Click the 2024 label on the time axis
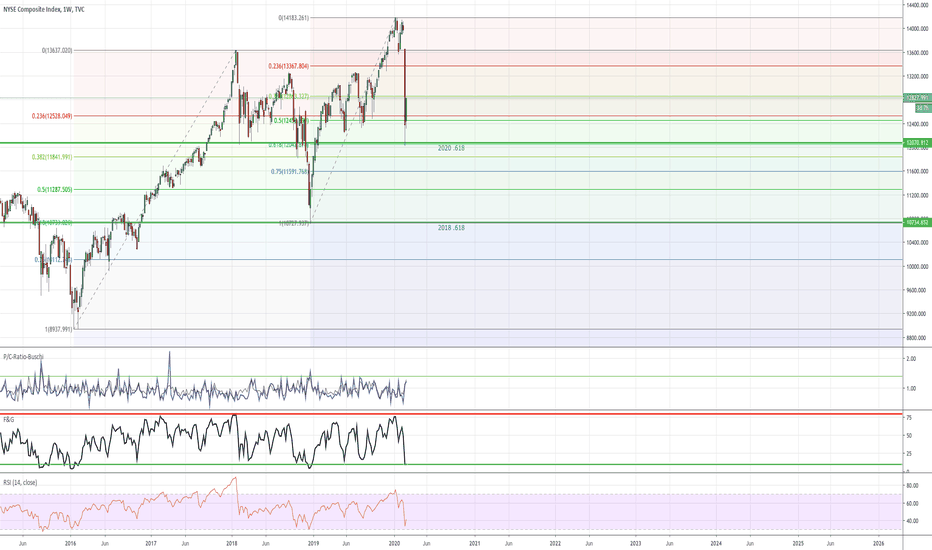 tap(716, 543)
